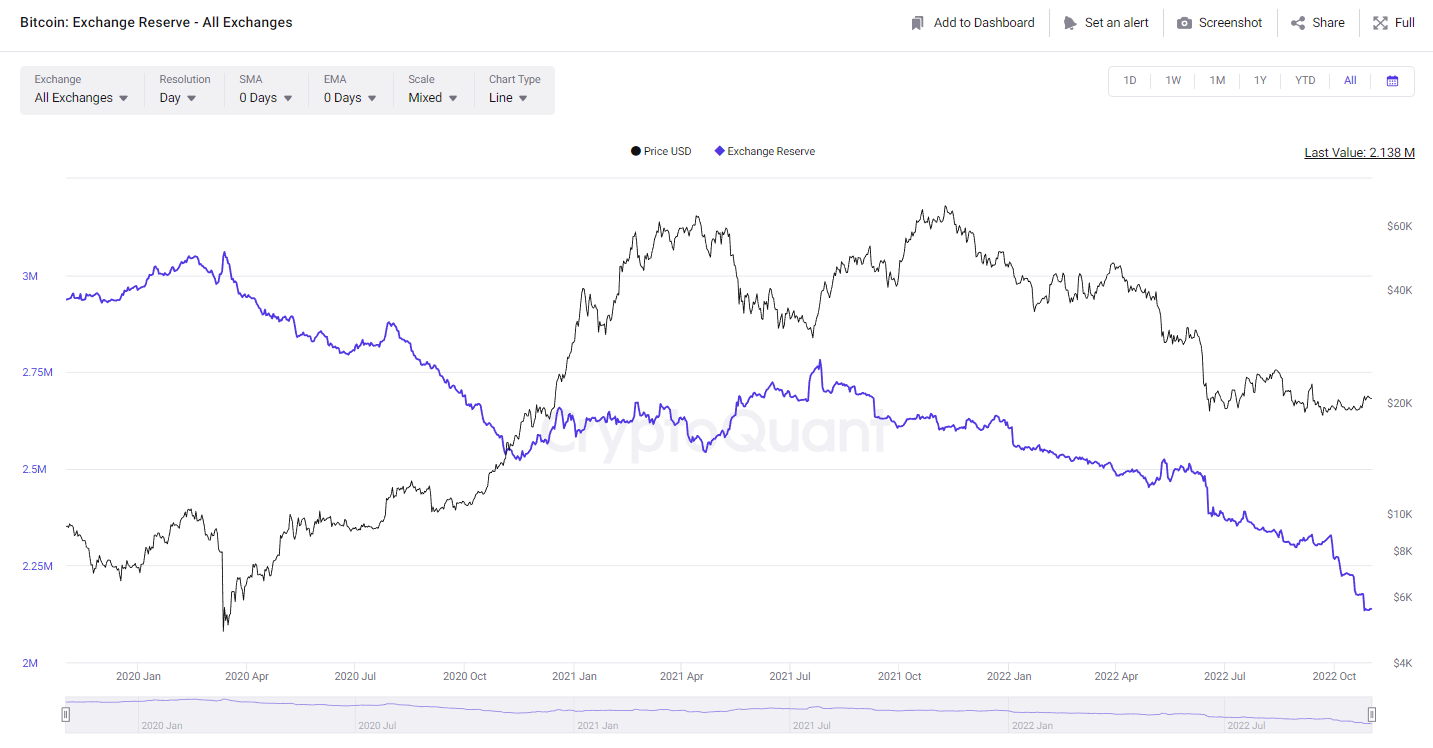
Task: Click the Full screen expand icon
Action: click(1380, 23)
